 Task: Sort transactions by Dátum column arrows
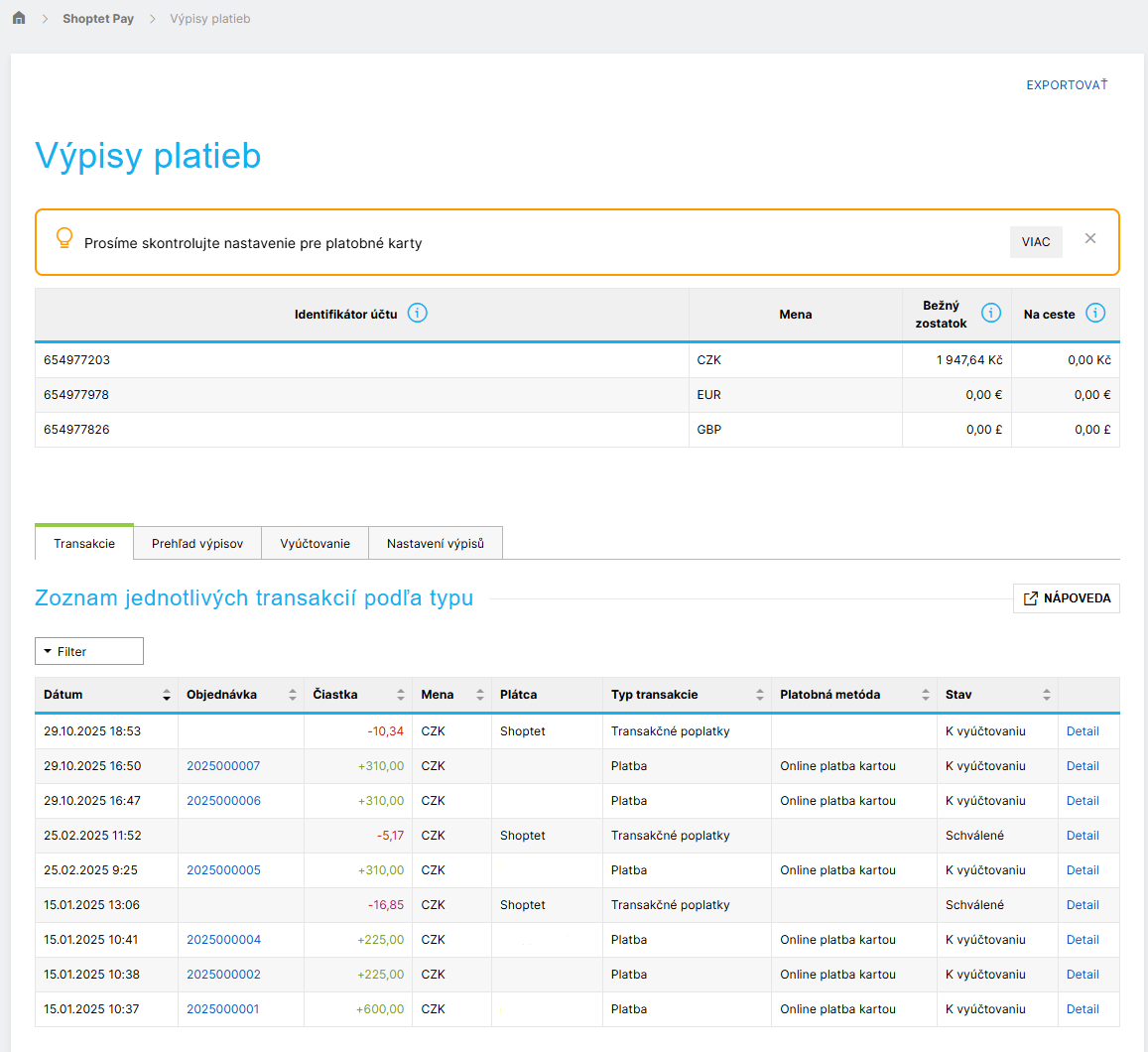(x=166, y=695)
